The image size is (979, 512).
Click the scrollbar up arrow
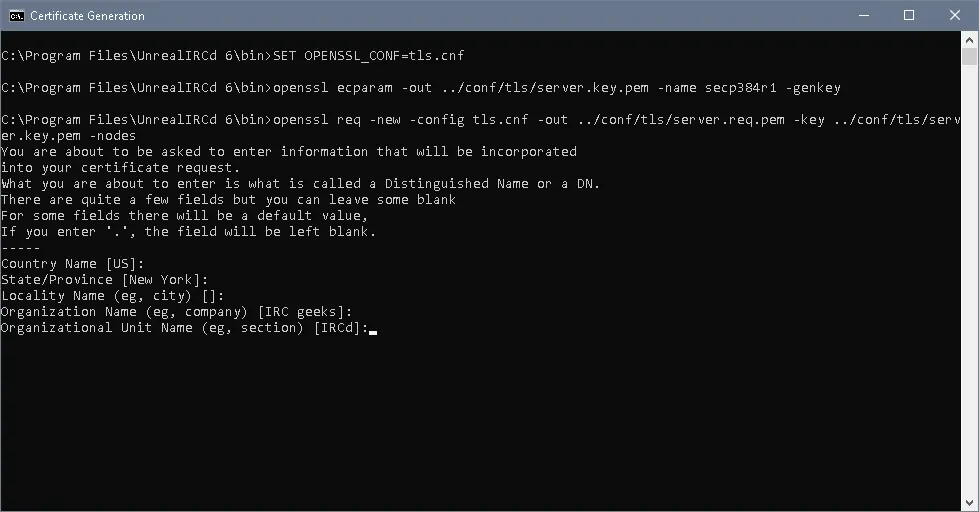(x=969, y=39)
